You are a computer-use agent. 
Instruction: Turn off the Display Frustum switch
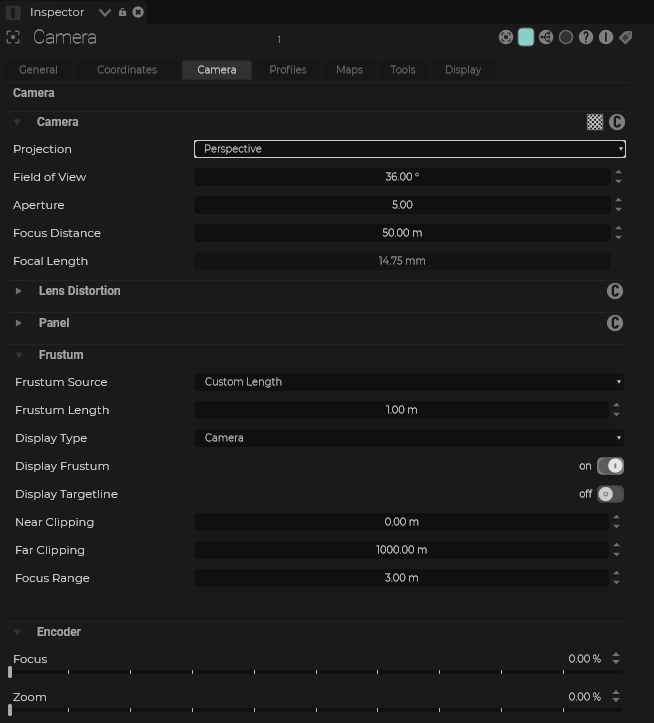[610, 466]
